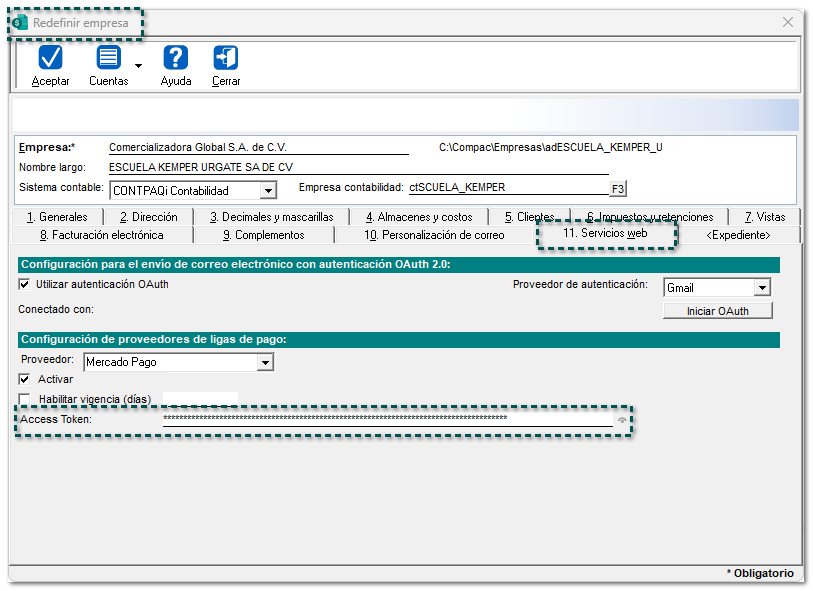Select the <Expediente> tab
The image size is (813, 591).
[x=738, y=235]
